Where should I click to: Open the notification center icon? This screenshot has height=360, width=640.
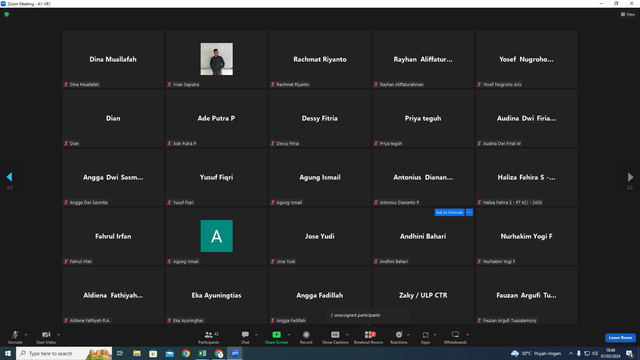coord(630,353)
